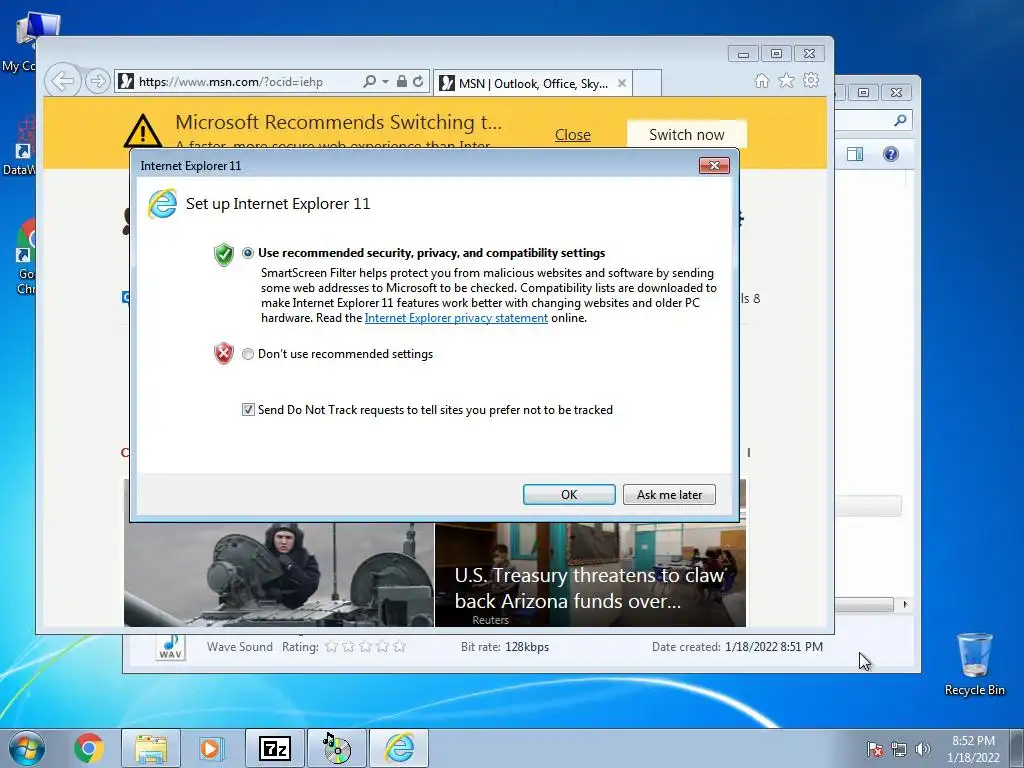The width and height of the screenshot is (1024, 768).
Task: Open Internet Explorer Tools gear
Action: [x=811, y=80]
